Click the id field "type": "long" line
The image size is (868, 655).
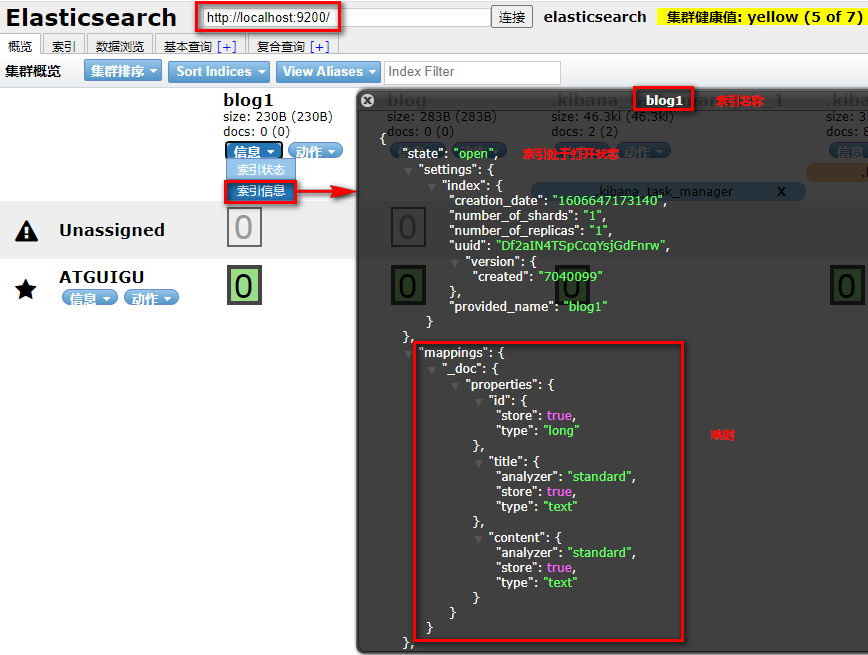tap(538, 431)
